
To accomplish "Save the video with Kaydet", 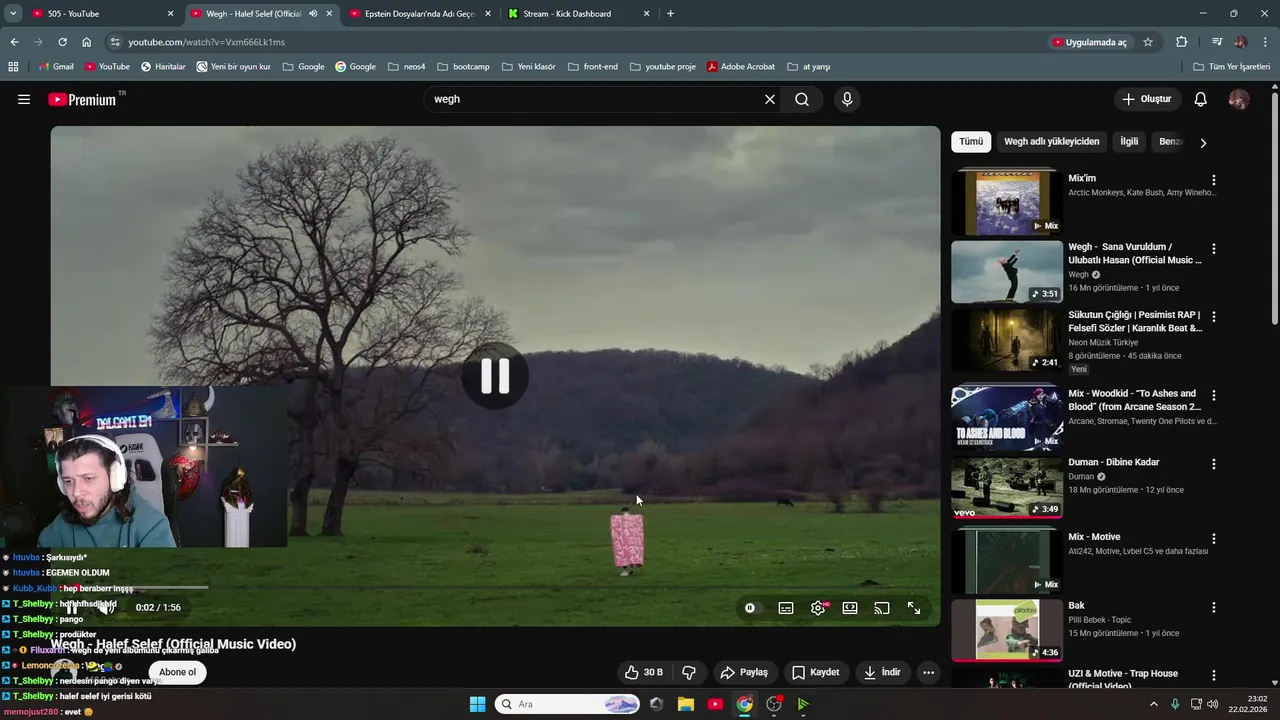I will [x=816, y=672].
